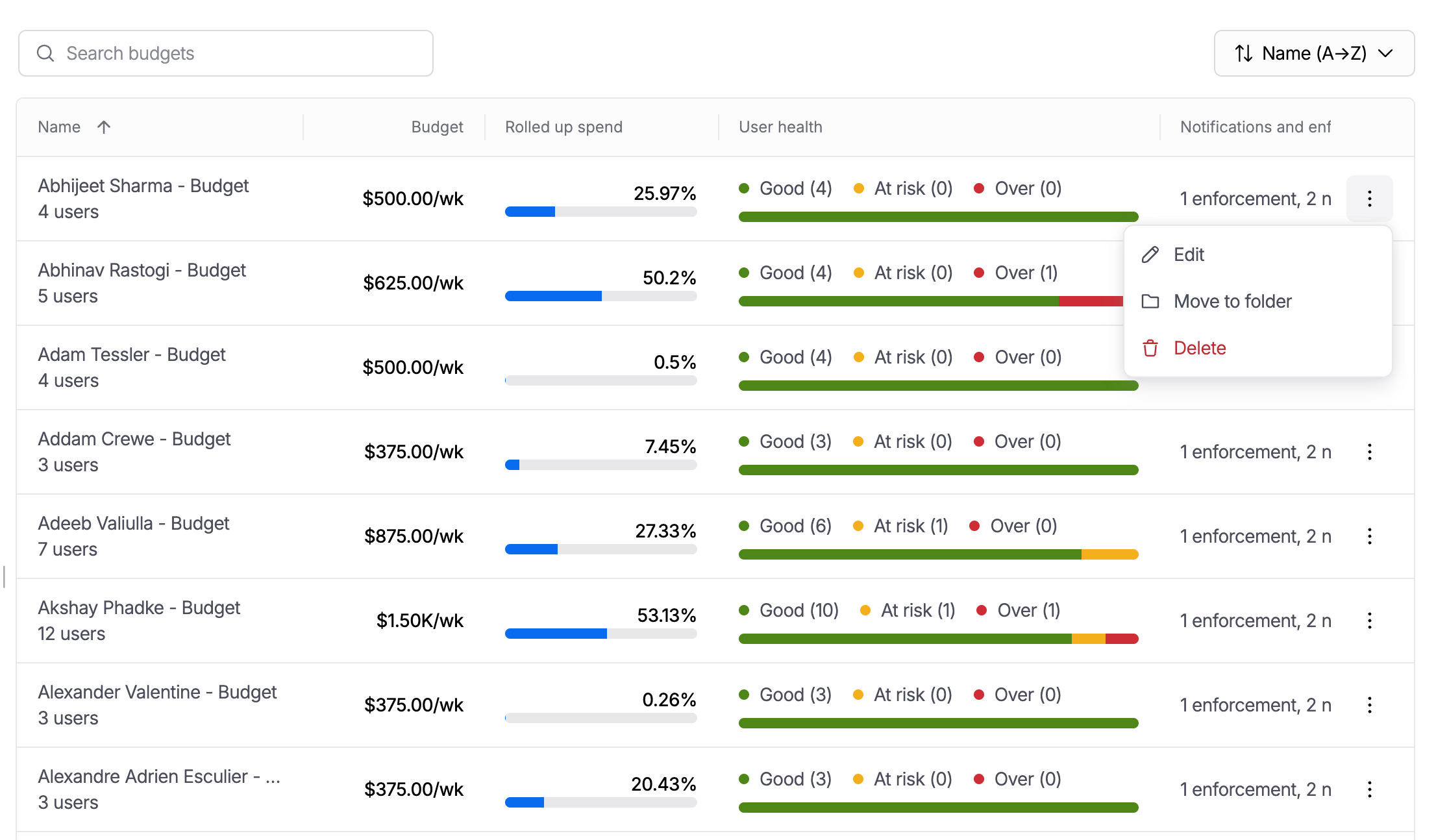Open three-dot menu for Alexander Valentine budget

point(1369,705)
